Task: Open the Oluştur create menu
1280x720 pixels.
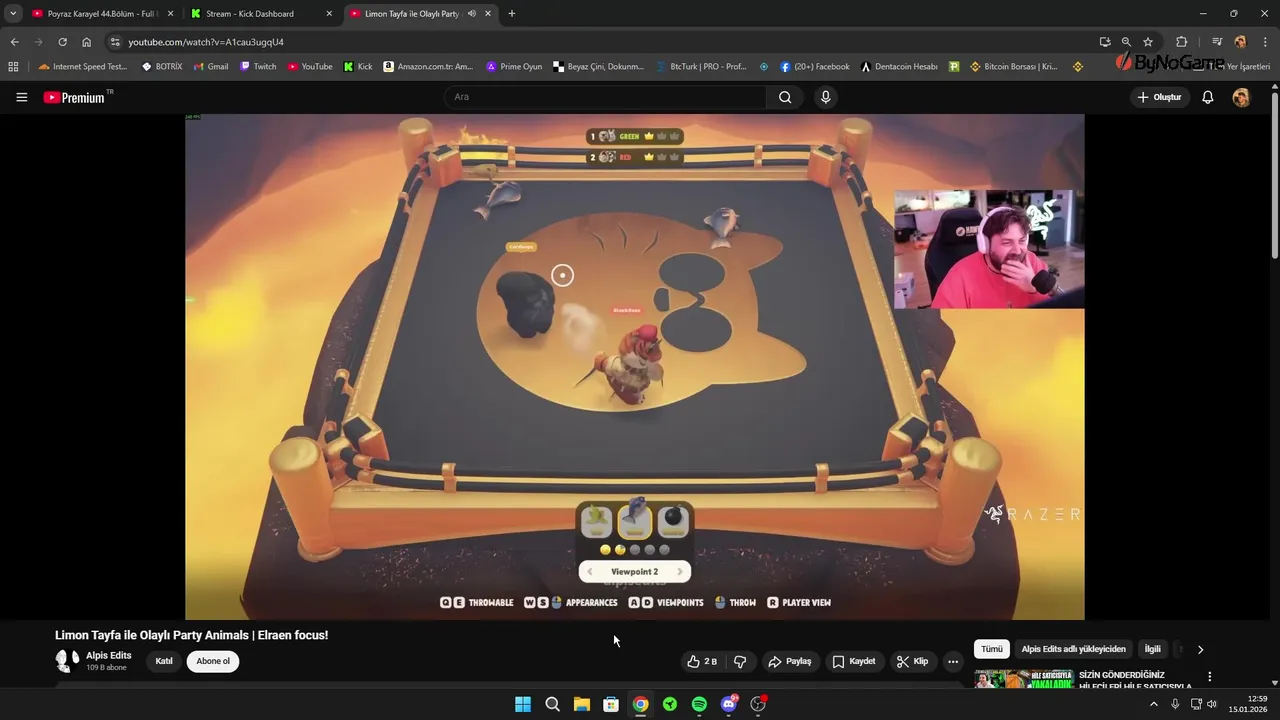Action: pyautogui.click(x=1160, y=97)
